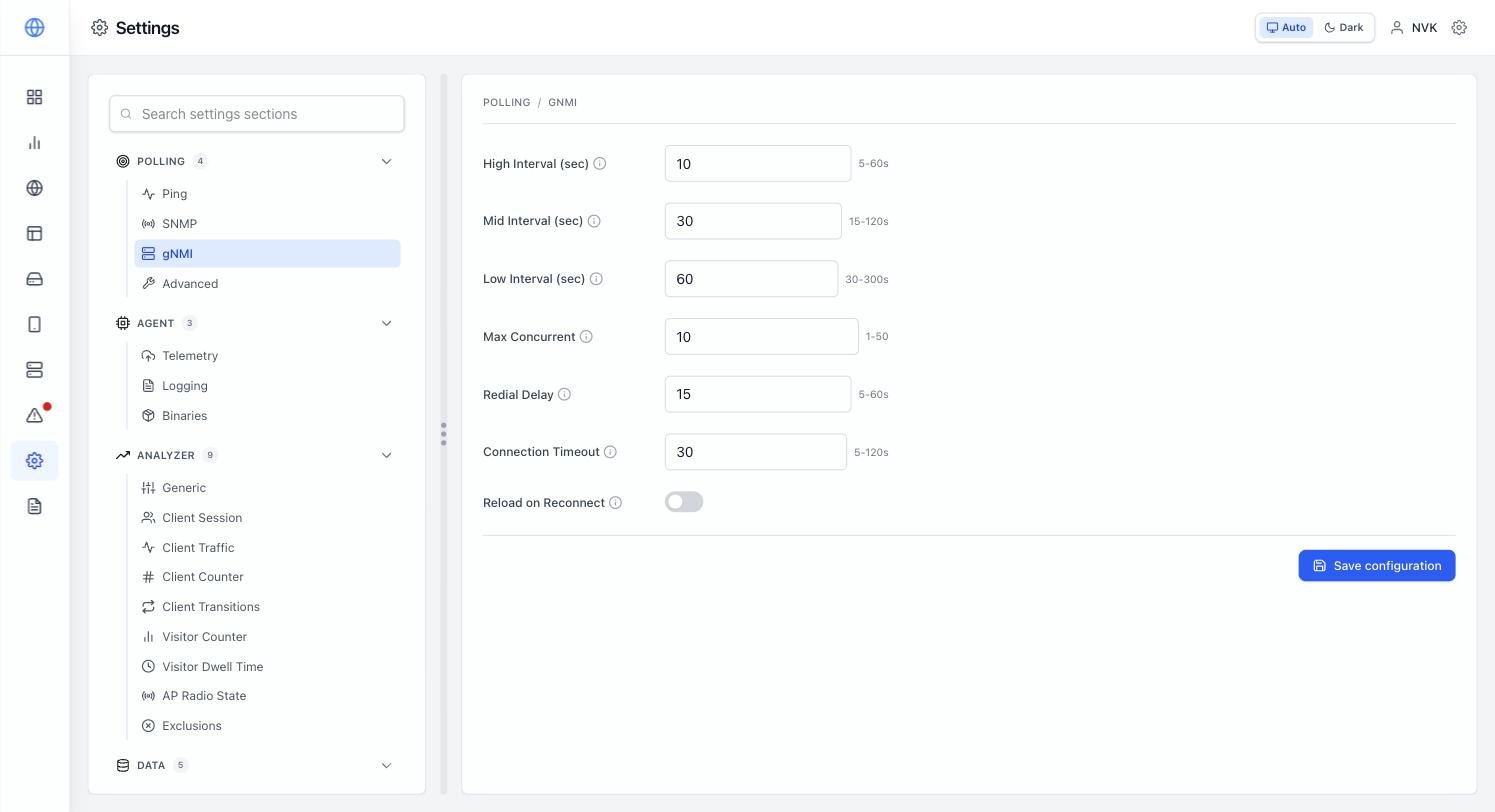This screenshot has height=812, width=1495.
Task: Open Ping polling settings
Action: coord(267,194)
